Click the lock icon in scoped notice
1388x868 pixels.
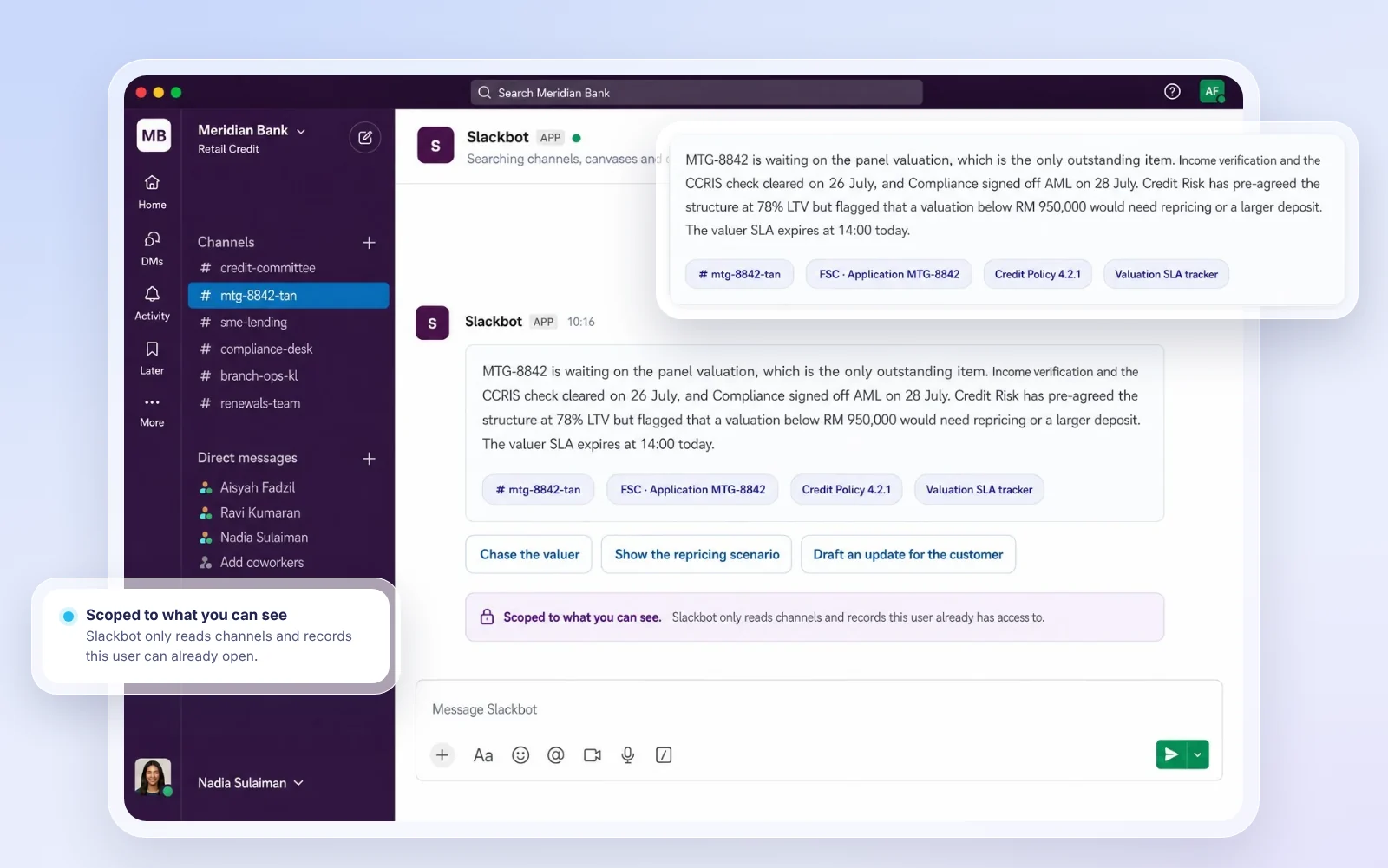(x=488, y=617)
